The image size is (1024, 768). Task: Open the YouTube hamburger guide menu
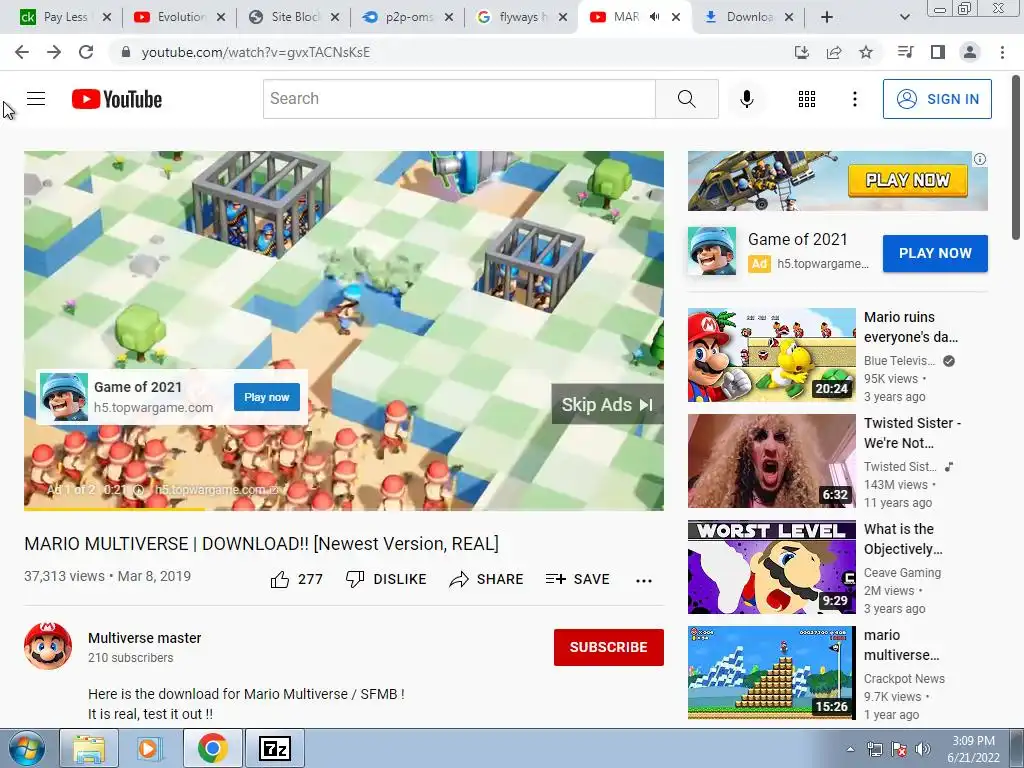(36, 99)
